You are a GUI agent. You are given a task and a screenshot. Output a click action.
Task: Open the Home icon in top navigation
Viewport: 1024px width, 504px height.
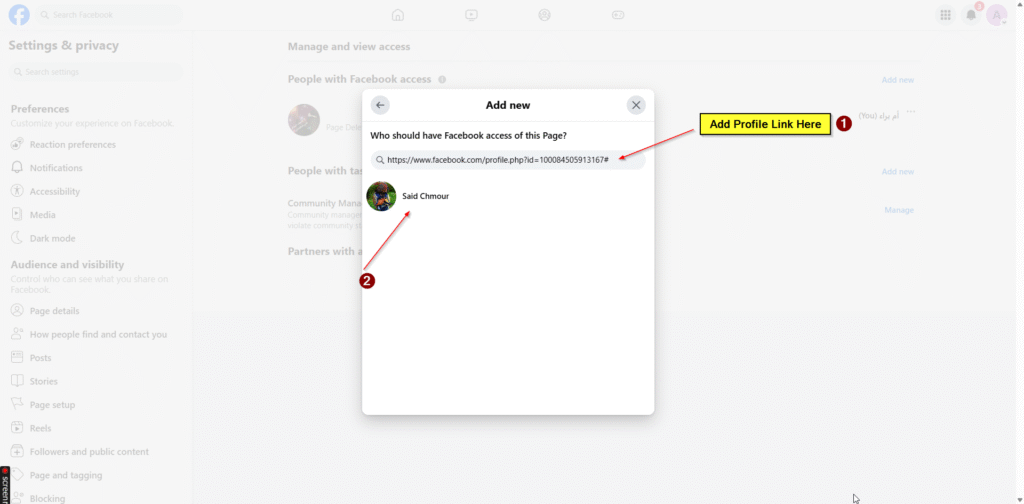(398, 15)
